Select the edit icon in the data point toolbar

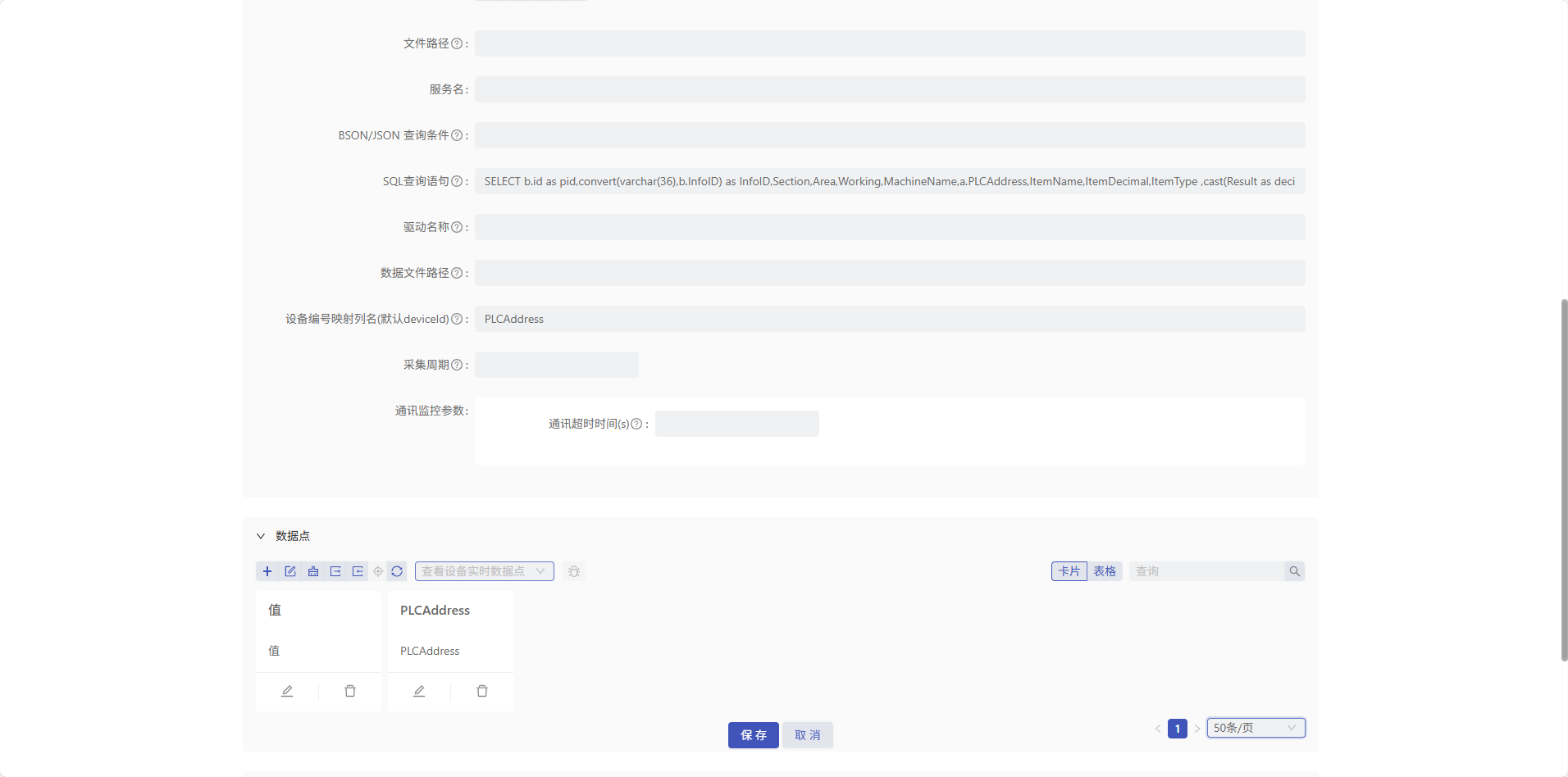click(x=290, y=571)
